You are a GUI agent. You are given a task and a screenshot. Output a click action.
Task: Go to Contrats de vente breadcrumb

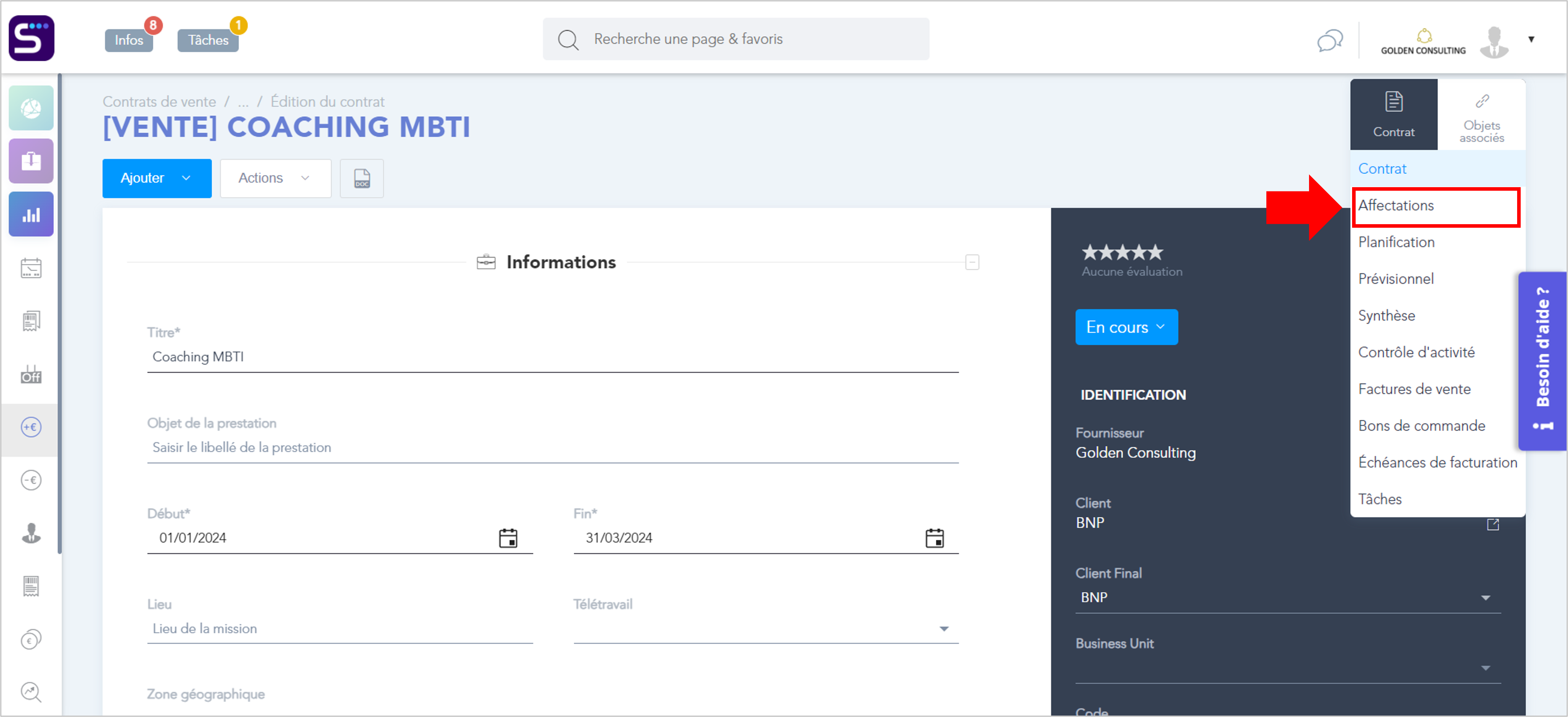click(159, 102)
